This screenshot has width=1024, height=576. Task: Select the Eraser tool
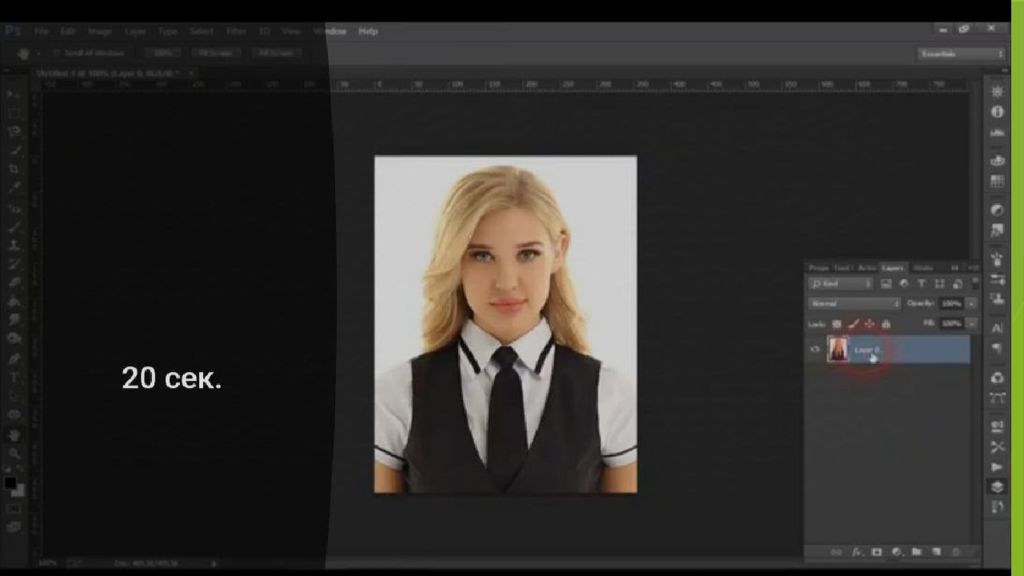[14, 283]
